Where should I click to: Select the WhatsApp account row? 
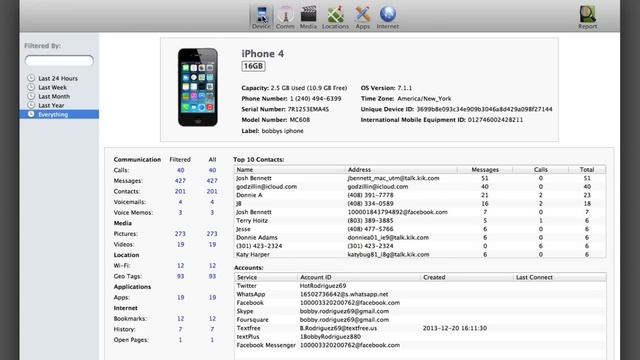coord(420,294)
